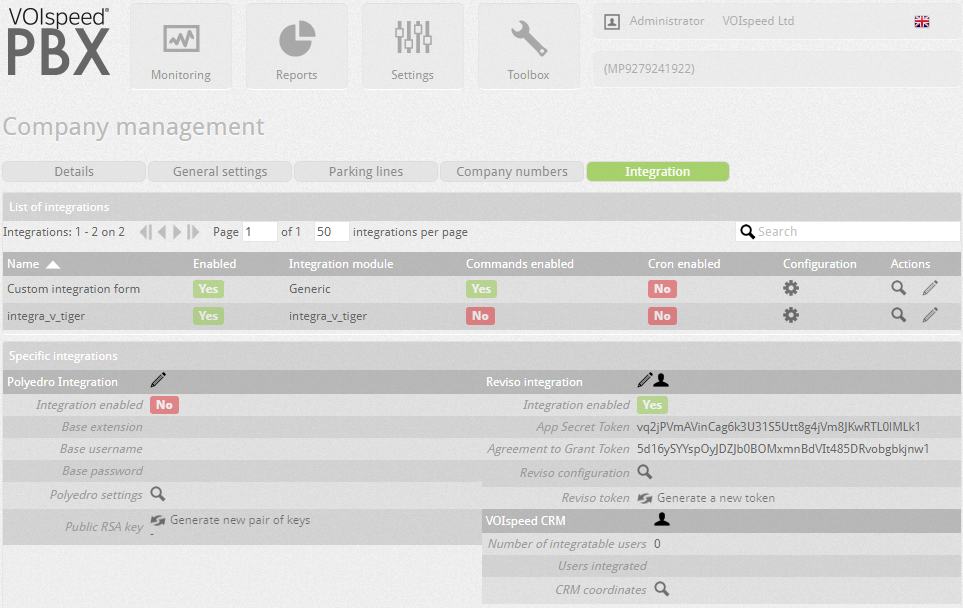Switch to the Details tab

(74, 171)
